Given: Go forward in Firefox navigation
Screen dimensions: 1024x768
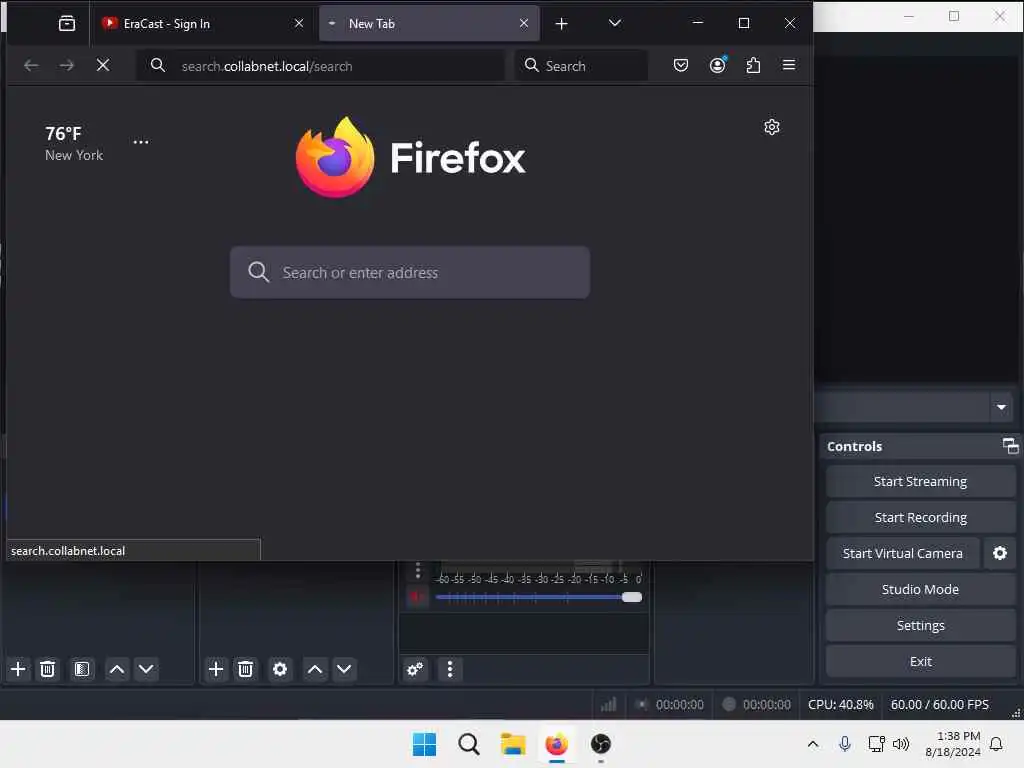Looking at the screenshot, I should (67, 65).
